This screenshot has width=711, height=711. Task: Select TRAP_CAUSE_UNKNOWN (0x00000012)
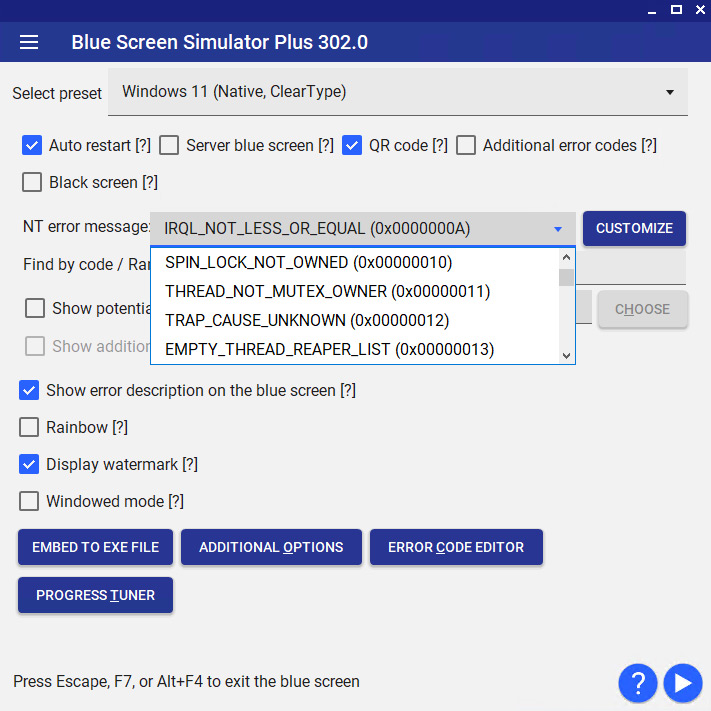click(355, 321)
